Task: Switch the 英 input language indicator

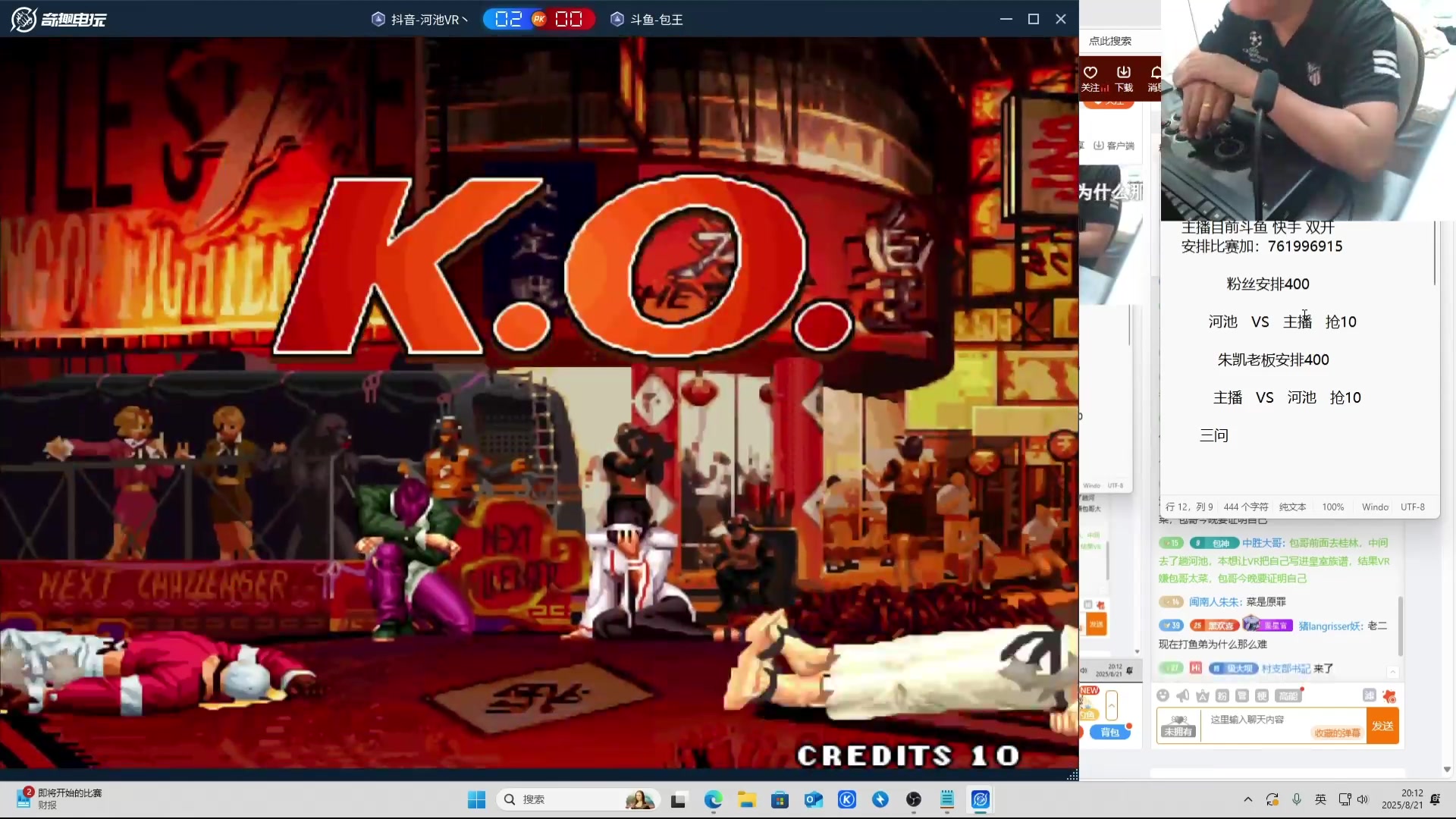Action: 1320,799
